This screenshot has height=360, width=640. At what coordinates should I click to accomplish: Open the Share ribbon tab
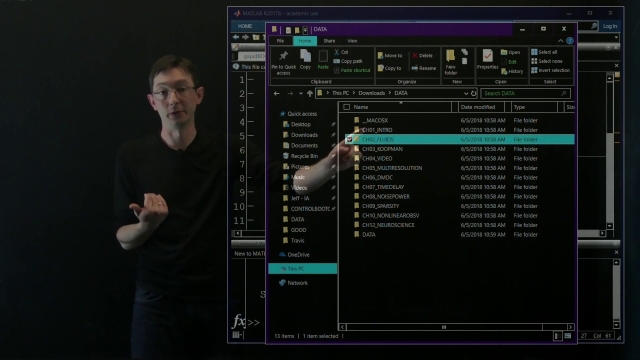[329, 41]
